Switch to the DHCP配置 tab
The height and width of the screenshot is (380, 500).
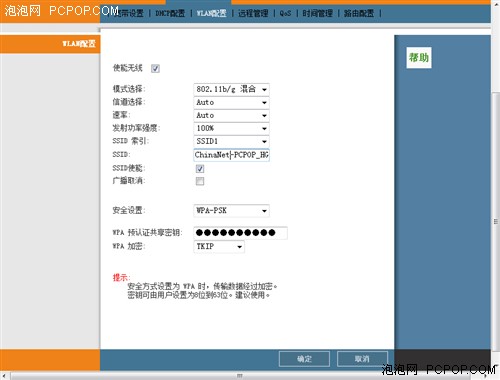170,13
